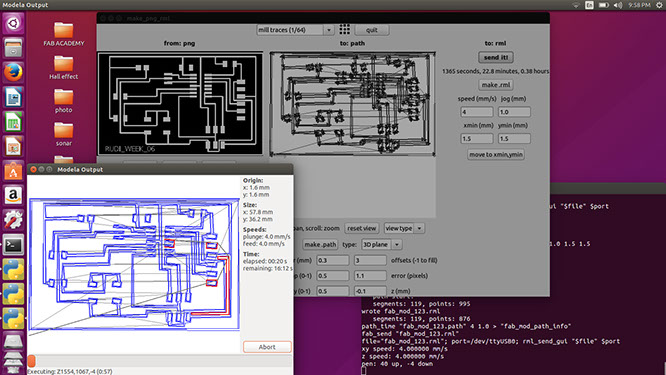
Task: Open LibreOffice Writer from the launcher
Action: (13, 97)
